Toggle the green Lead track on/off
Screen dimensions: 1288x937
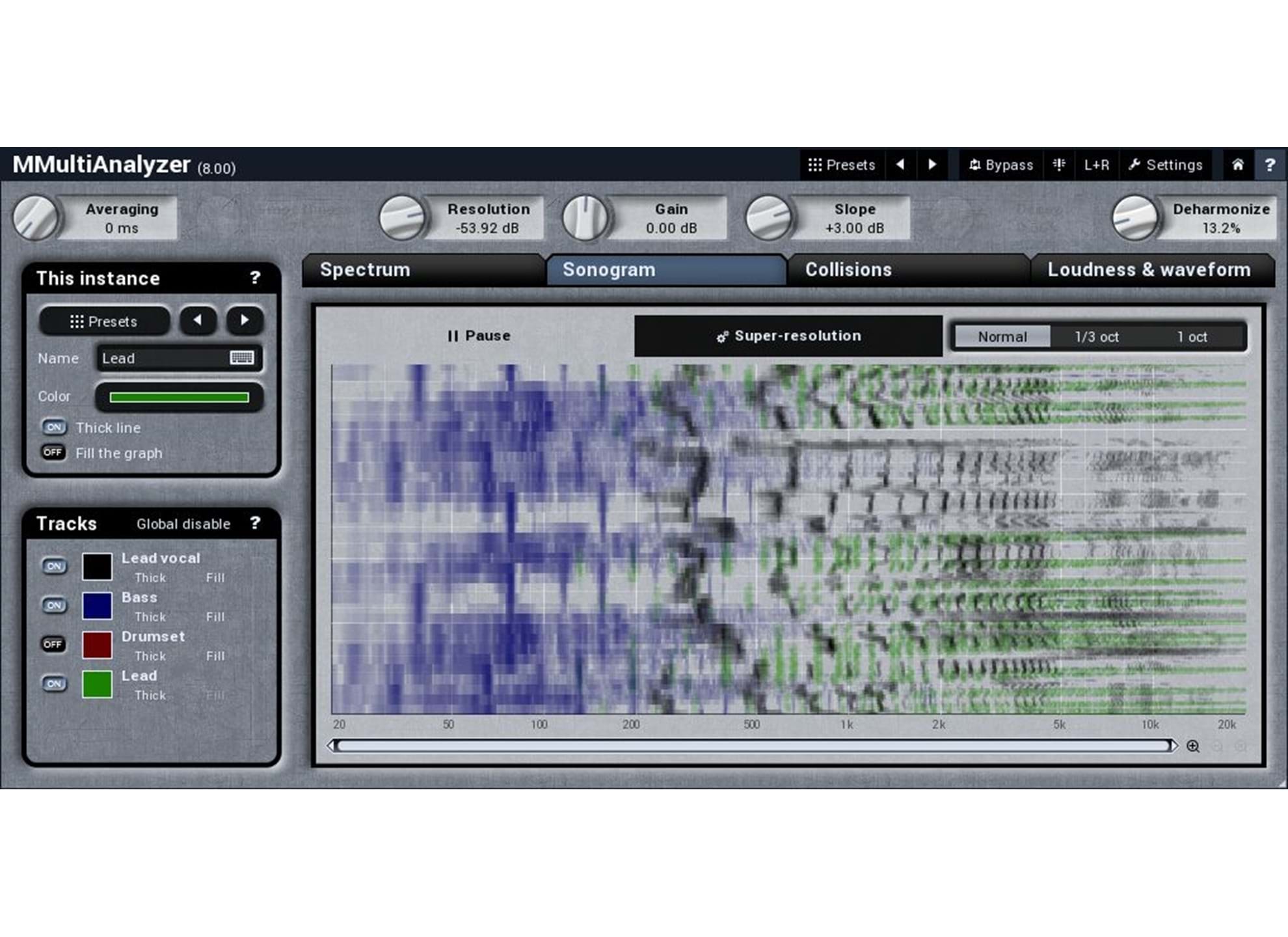(54, 684)
